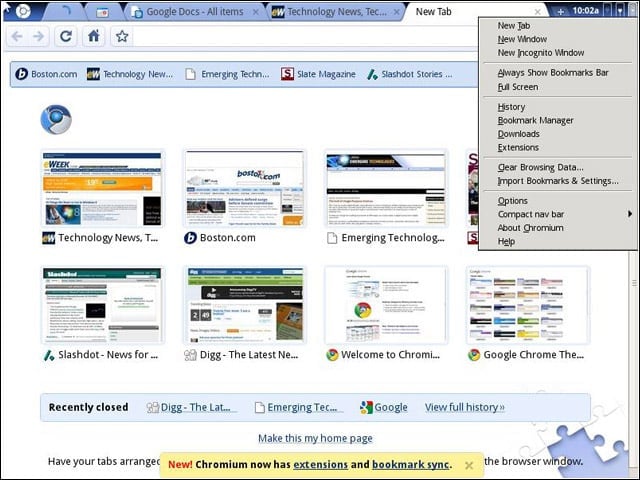
Task: Click the plus icon to add a tab
Action: click(x=560, y=11)
